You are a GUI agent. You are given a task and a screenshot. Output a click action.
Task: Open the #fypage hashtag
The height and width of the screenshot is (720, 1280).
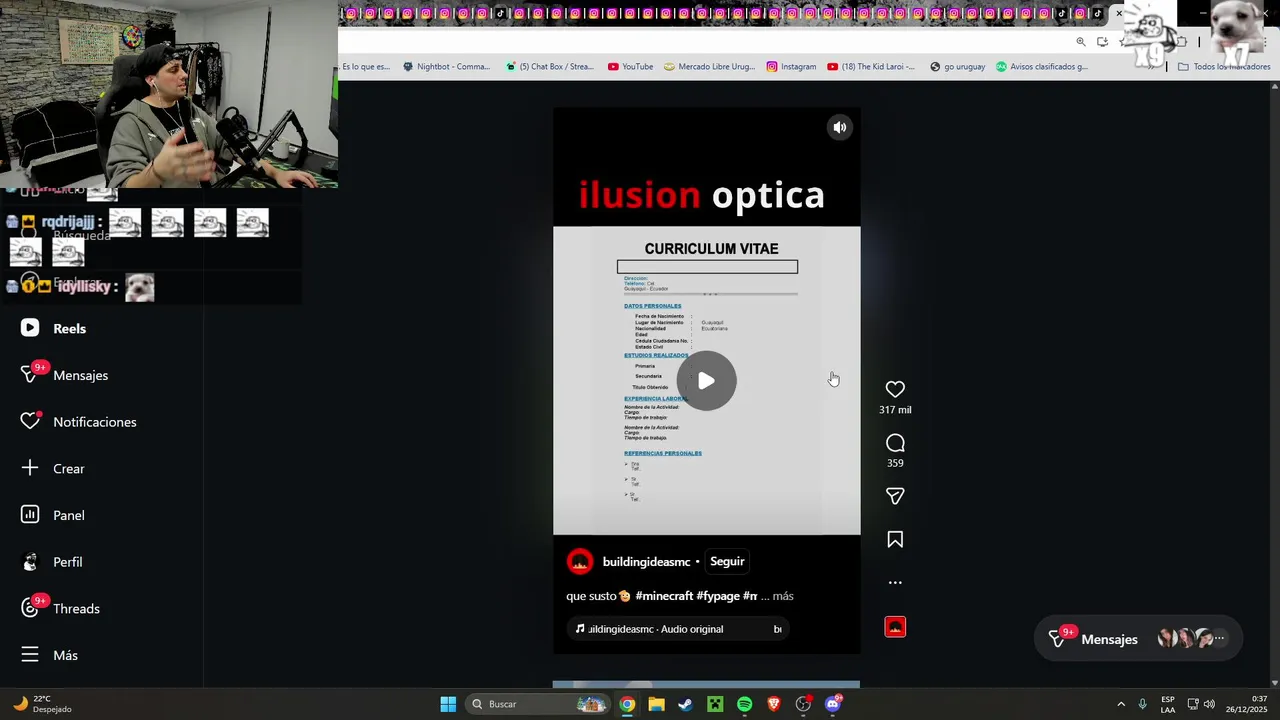tap(718, 596)
